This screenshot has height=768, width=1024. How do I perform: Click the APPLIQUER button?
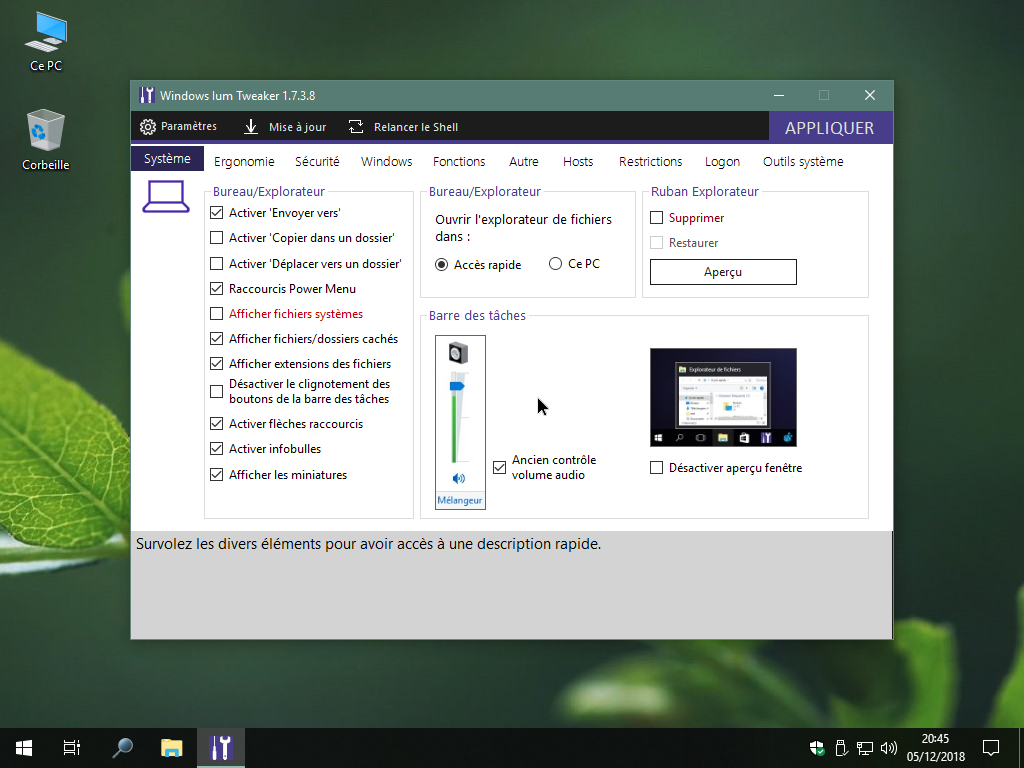(x=829, y=127)
